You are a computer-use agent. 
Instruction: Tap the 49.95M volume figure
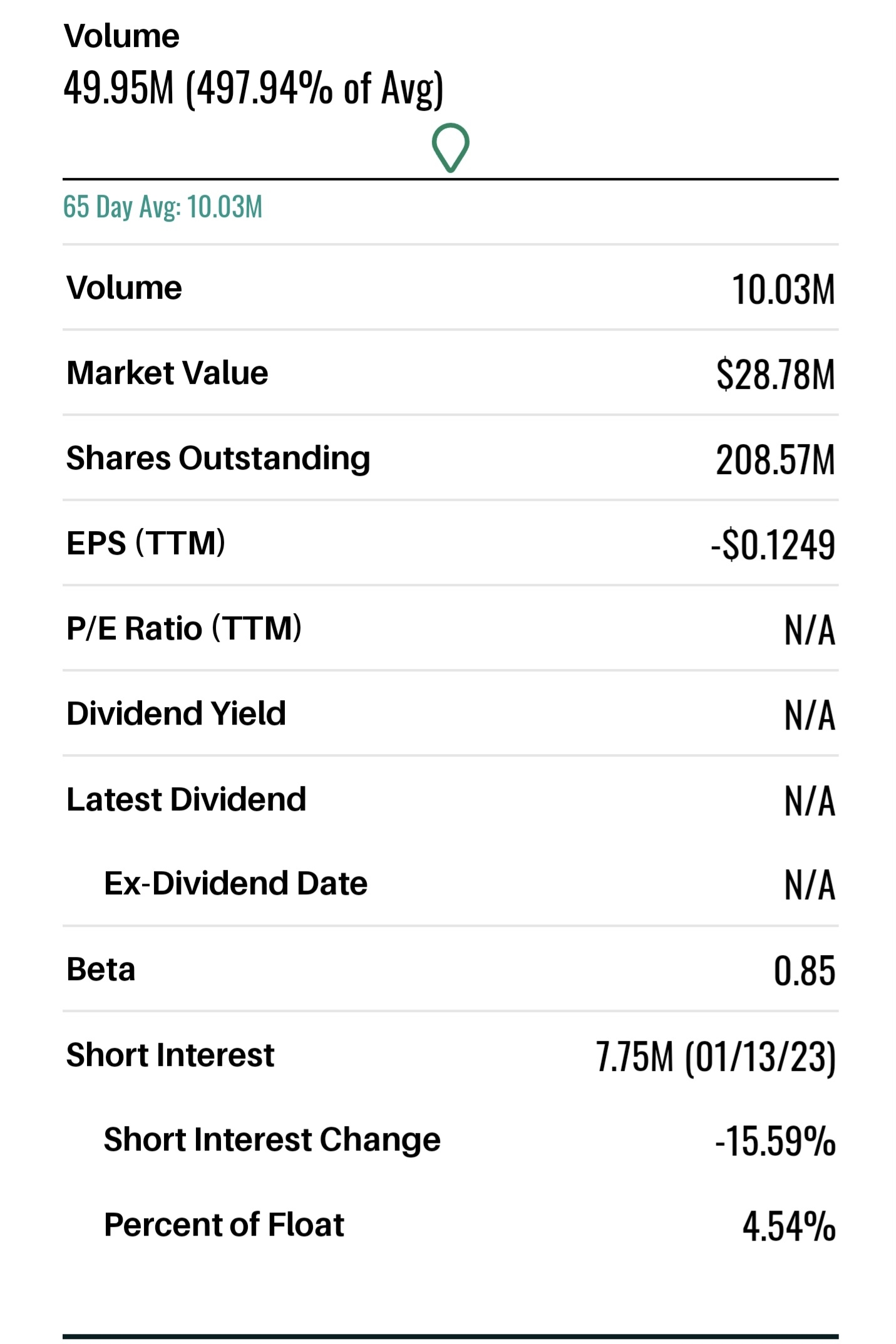tap(118, 88)
